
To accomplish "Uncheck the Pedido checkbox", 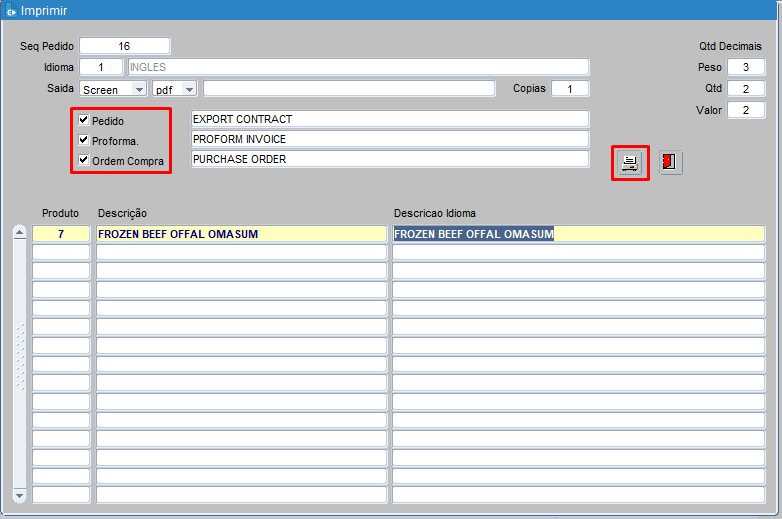I will pyautogui.click(x=84, y=120).
